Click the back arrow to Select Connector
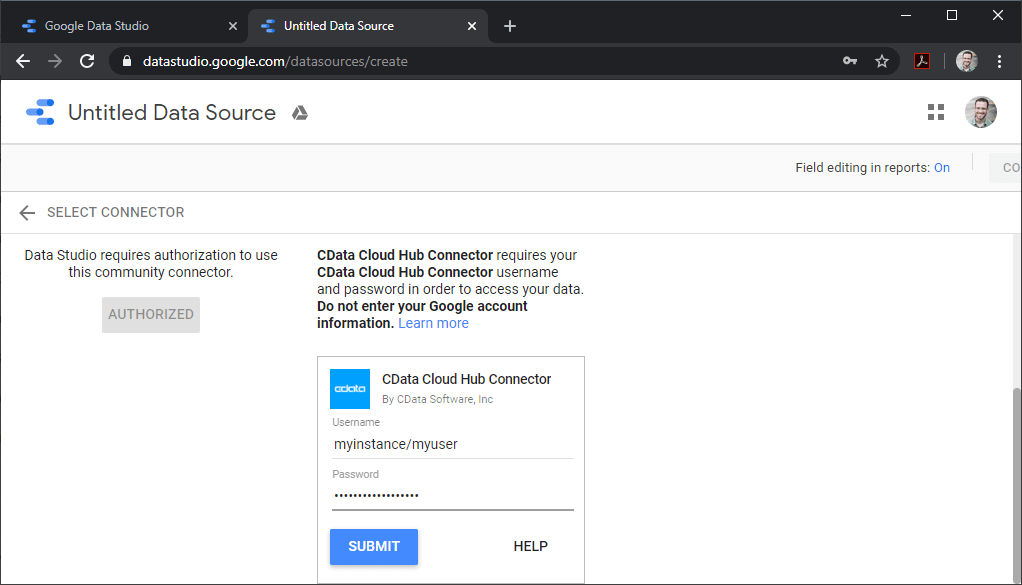This screenshot has height=585, width=1022. [27, 212]
